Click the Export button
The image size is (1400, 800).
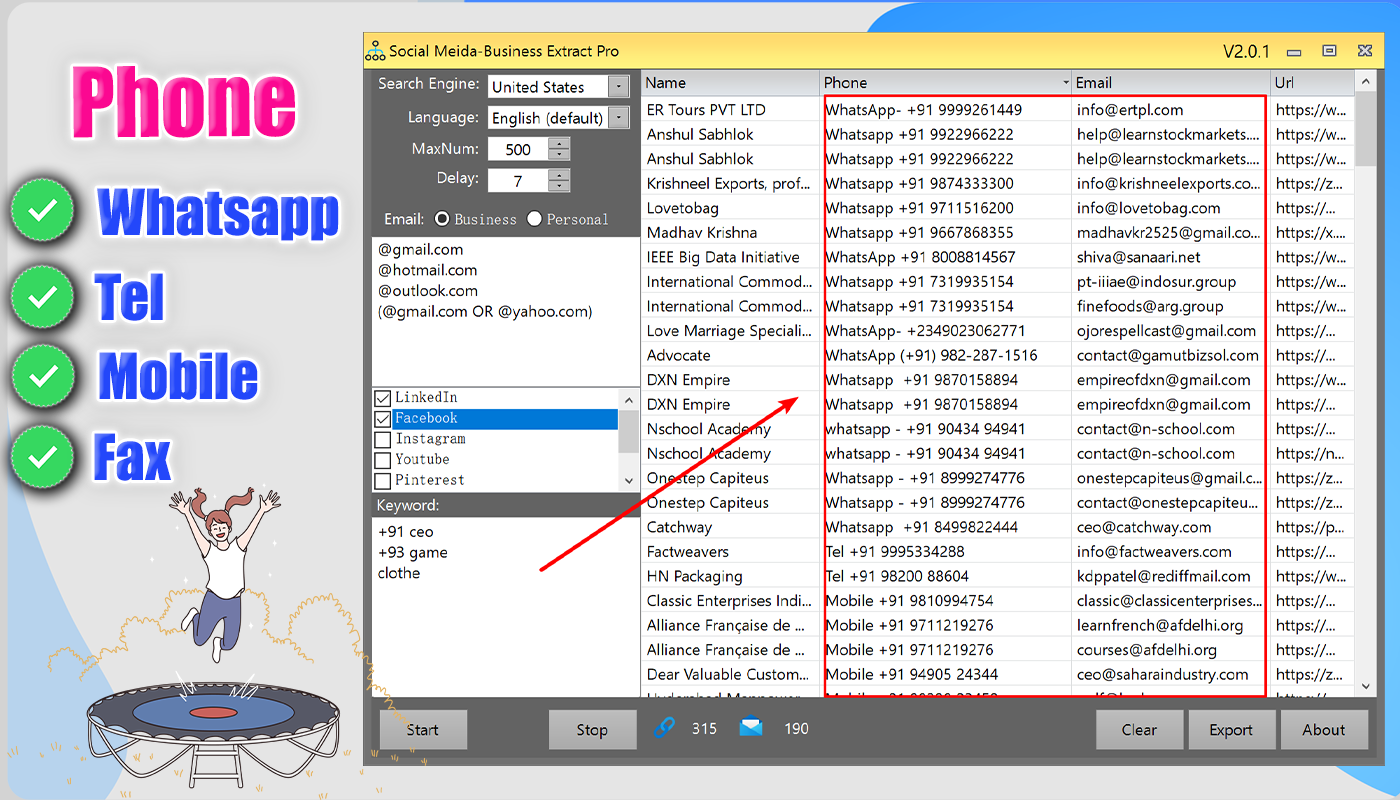coord(1231,730)
